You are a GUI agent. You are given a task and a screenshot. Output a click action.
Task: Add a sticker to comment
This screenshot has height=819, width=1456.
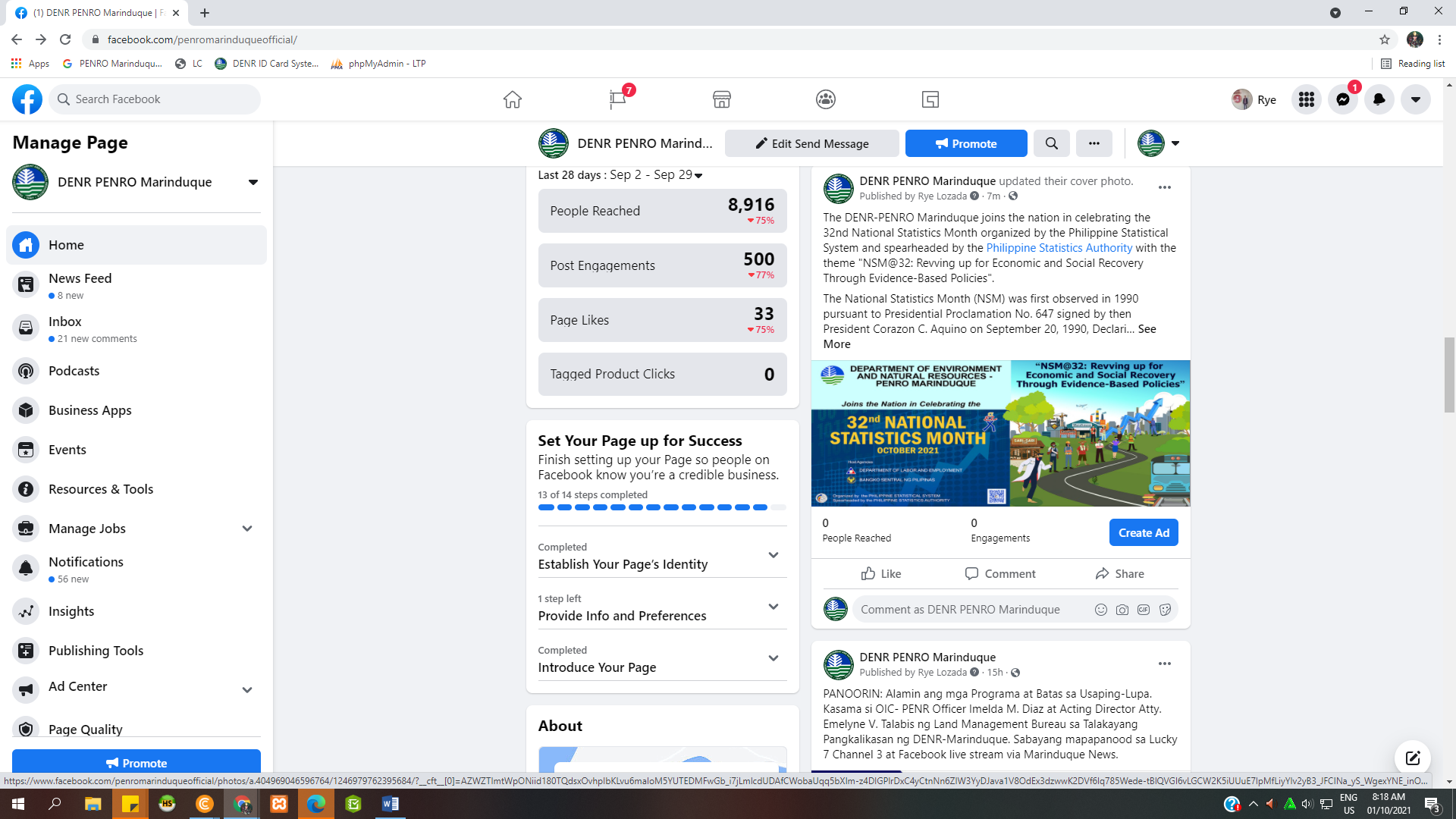coord(1164,610)
